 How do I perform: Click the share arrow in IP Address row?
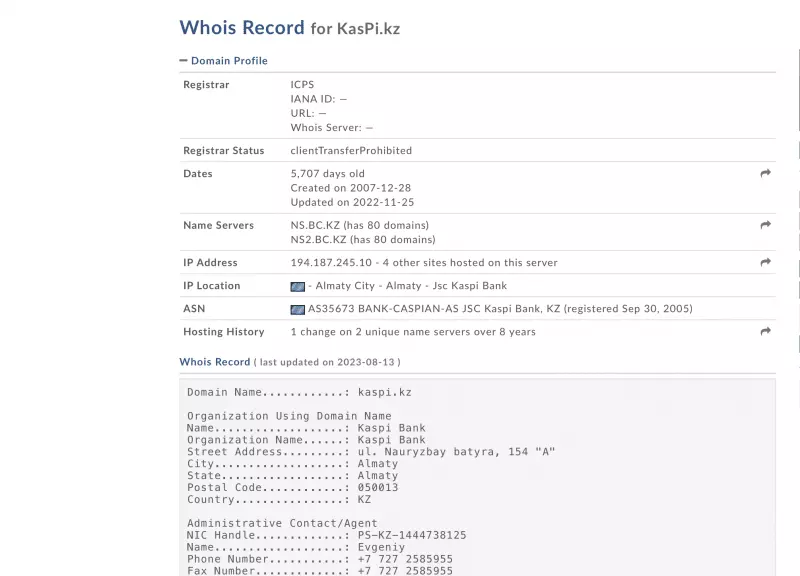pyautogui.click(x=765, y=262)
